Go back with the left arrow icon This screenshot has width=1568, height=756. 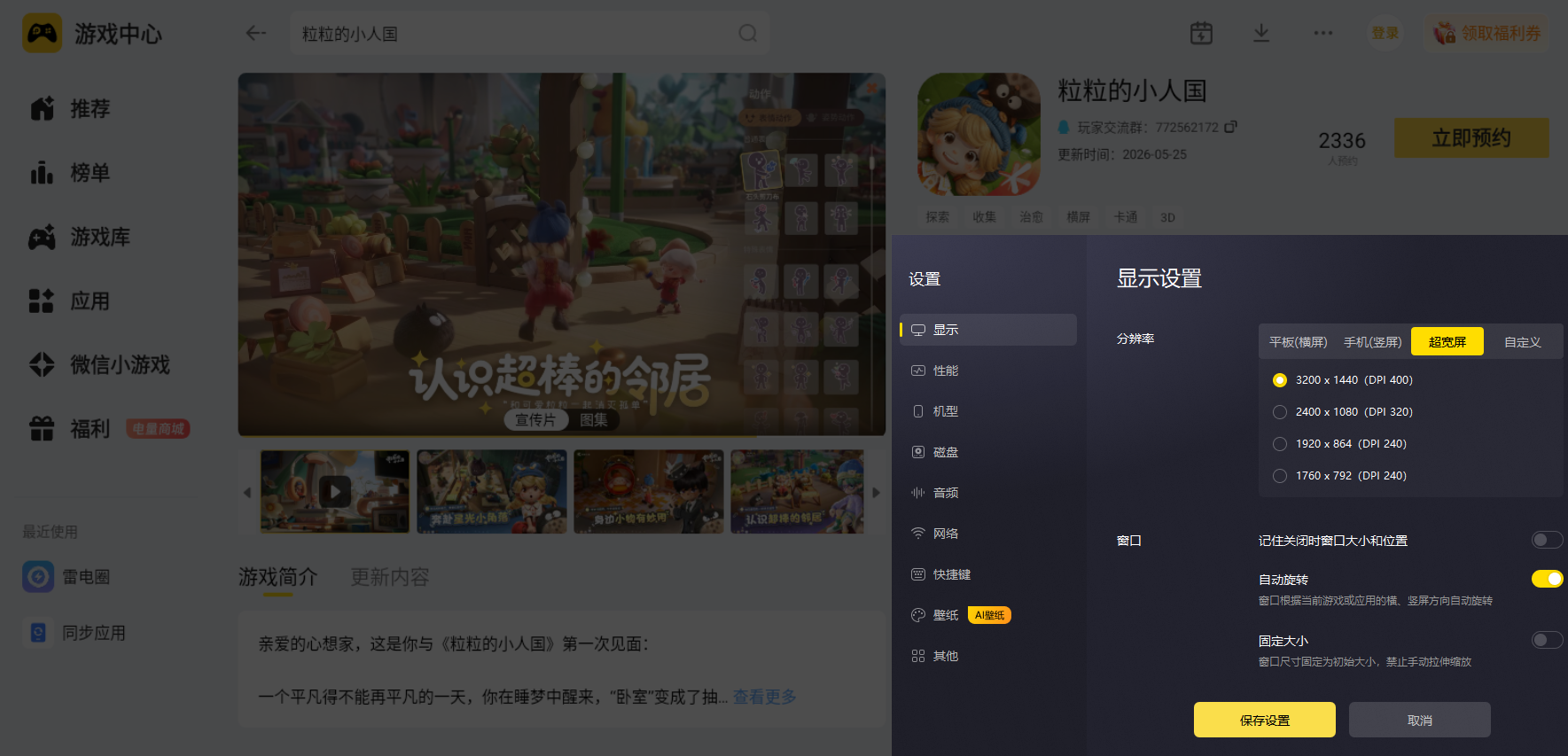pyautogui.click(x=256, y=34)
